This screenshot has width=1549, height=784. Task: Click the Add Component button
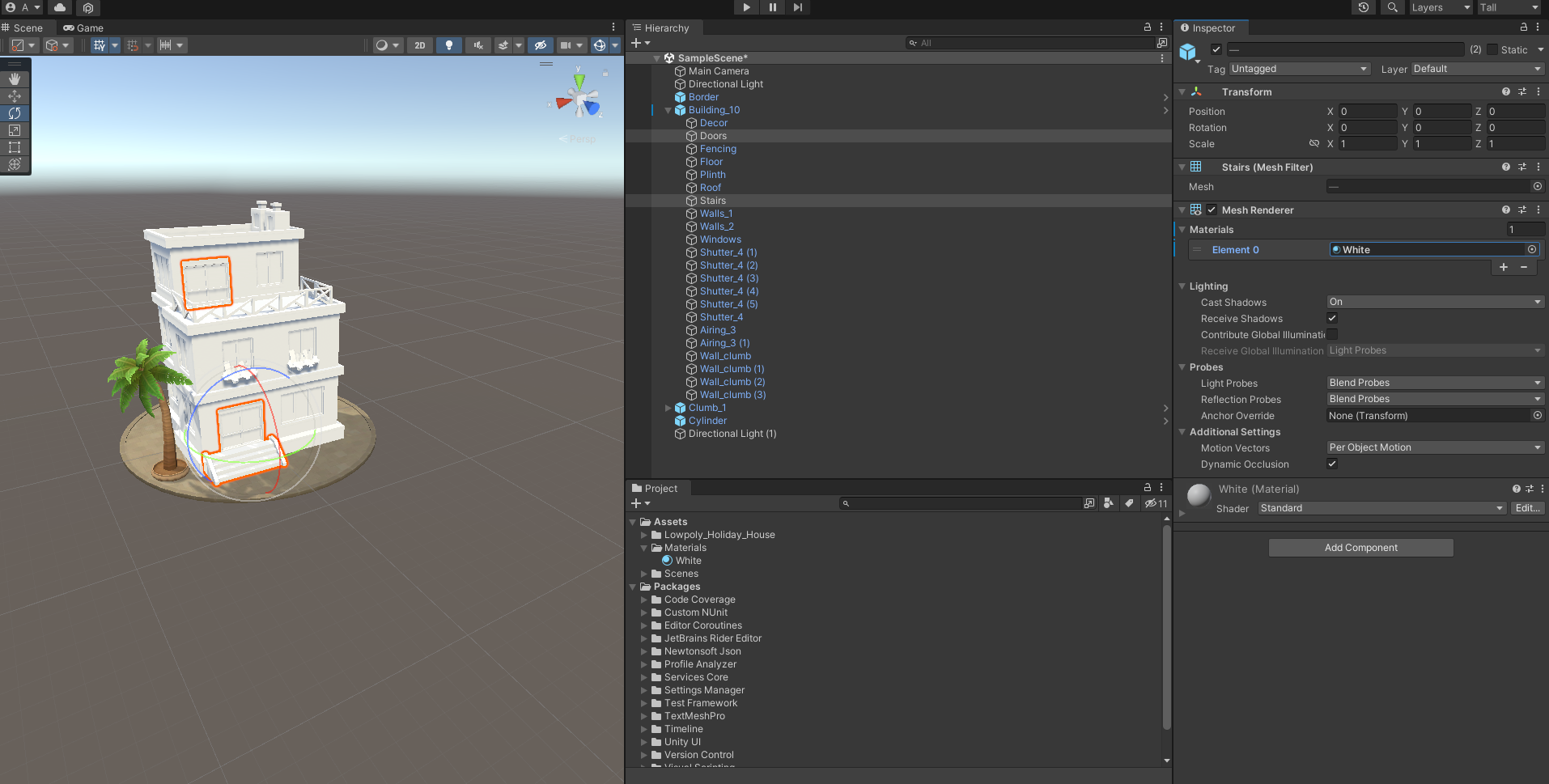(x=1360, y=548)
